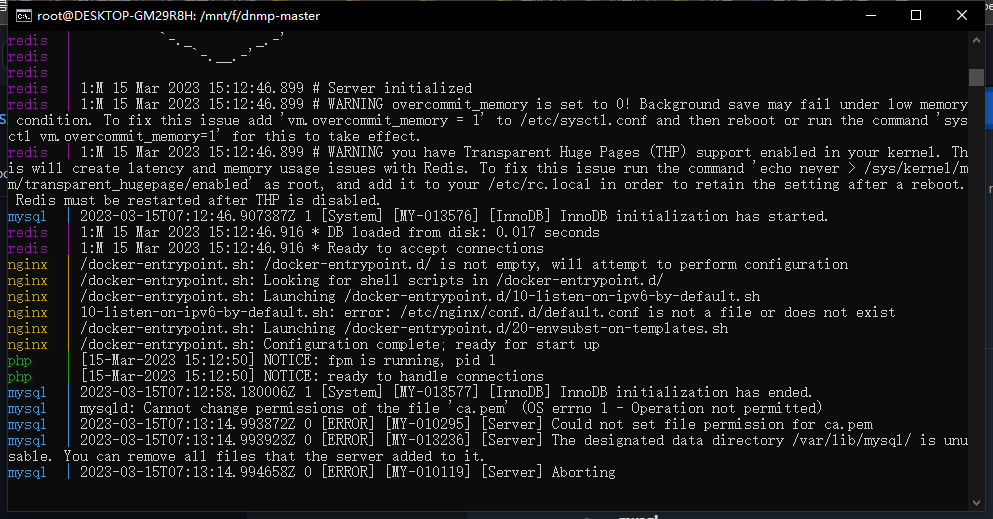Close the dnmp-master terminal window
Image resolution: width=993 pixels, height=519 pixels.
click(961, 15)
